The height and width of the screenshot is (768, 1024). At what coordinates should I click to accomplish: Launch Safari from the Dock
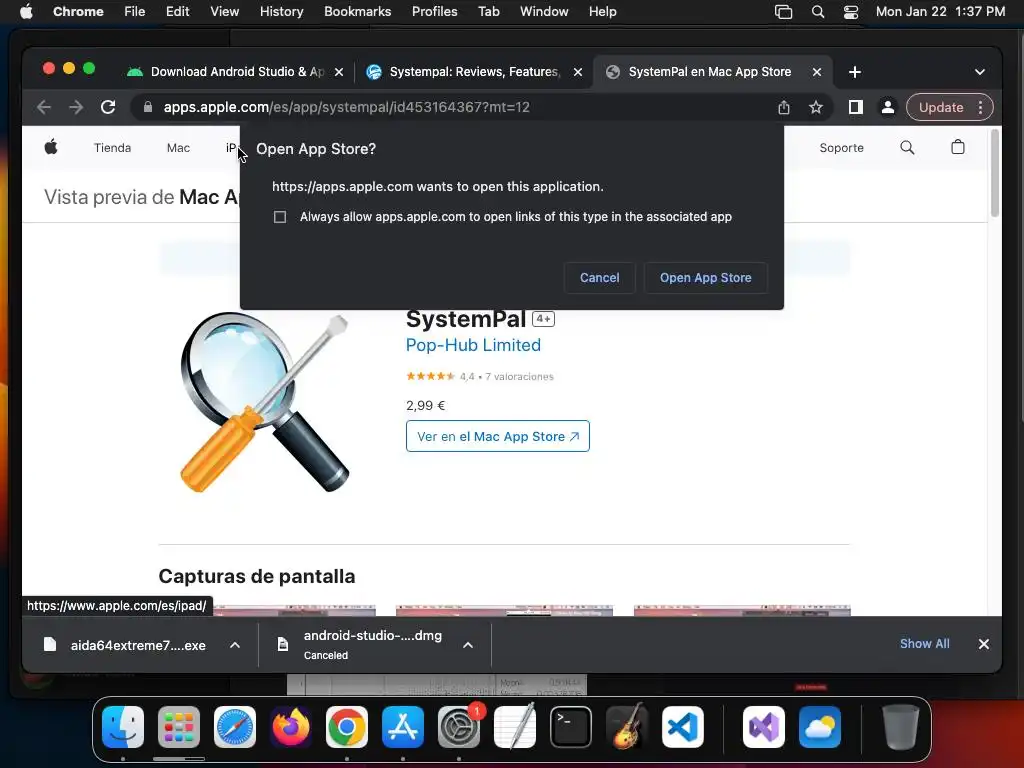(x=235, y=727)
